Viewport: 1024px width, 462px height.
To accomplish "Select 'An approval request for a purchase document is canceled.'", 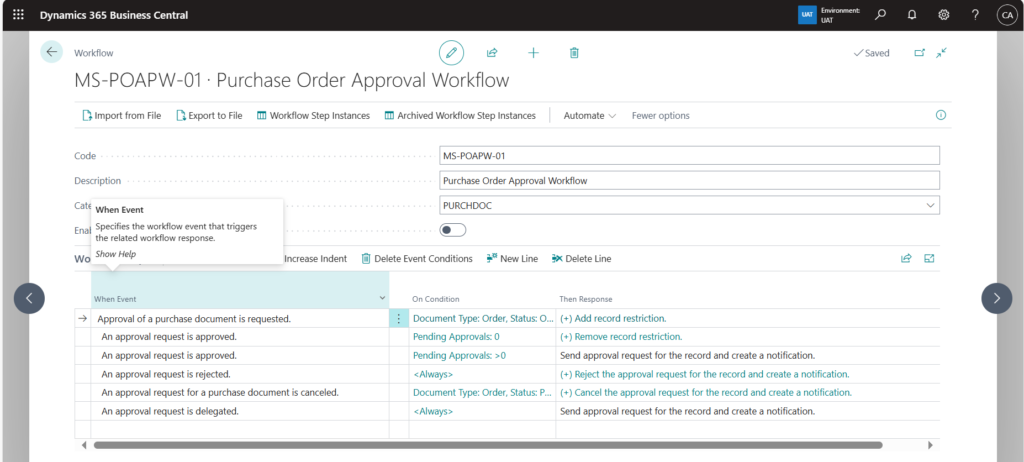I will tap(220, 393).
